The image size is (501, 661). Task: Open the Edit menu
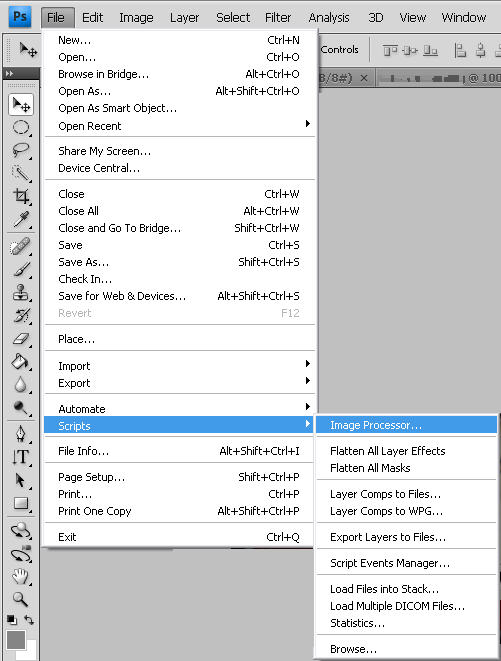click(x=92, y=18)
